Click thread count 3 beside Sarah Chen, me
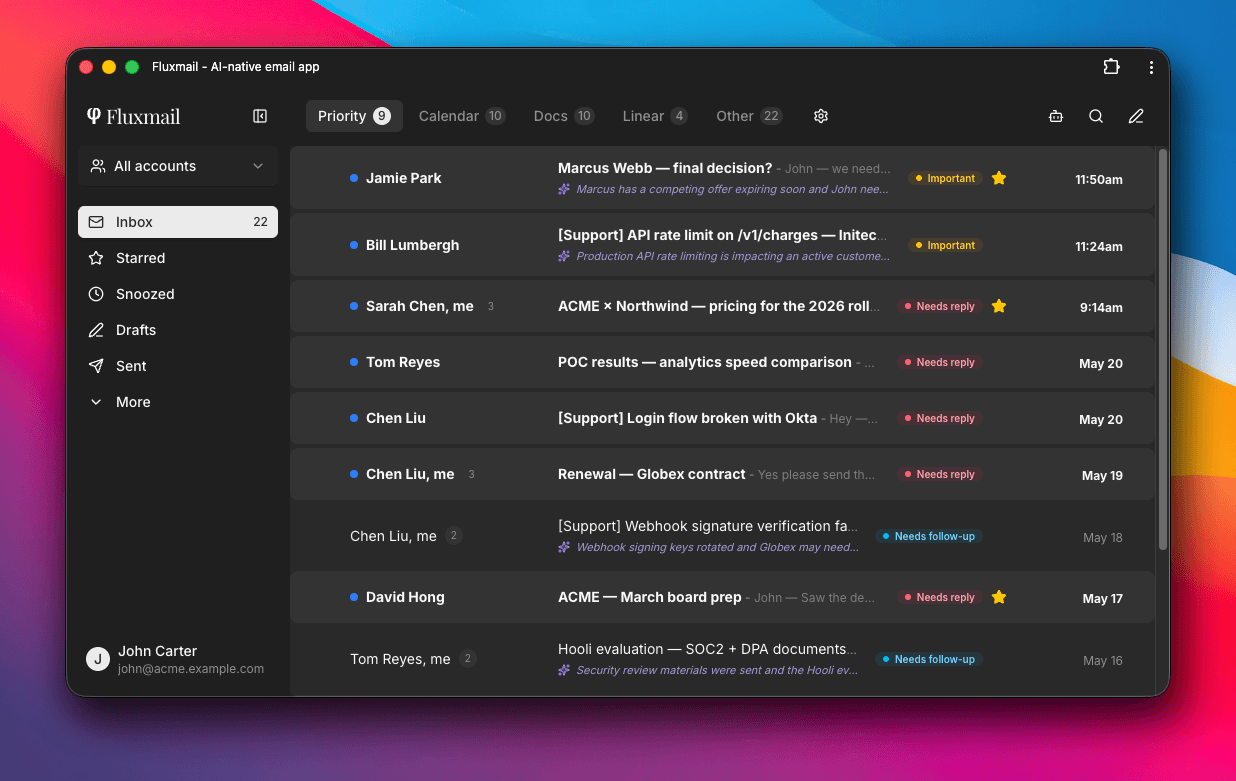 (x=491, y=306)
